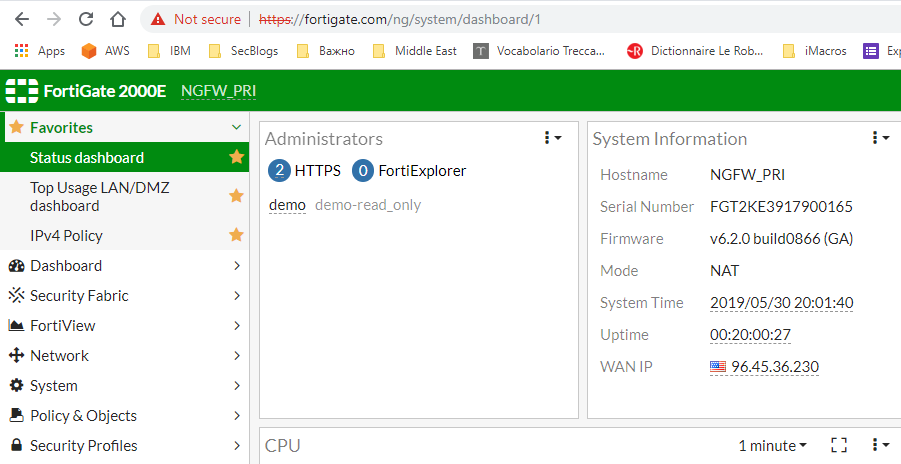Screen dimensions: 901x464
Task: Expand the Dashboard menu chevron
Action: 237,266
